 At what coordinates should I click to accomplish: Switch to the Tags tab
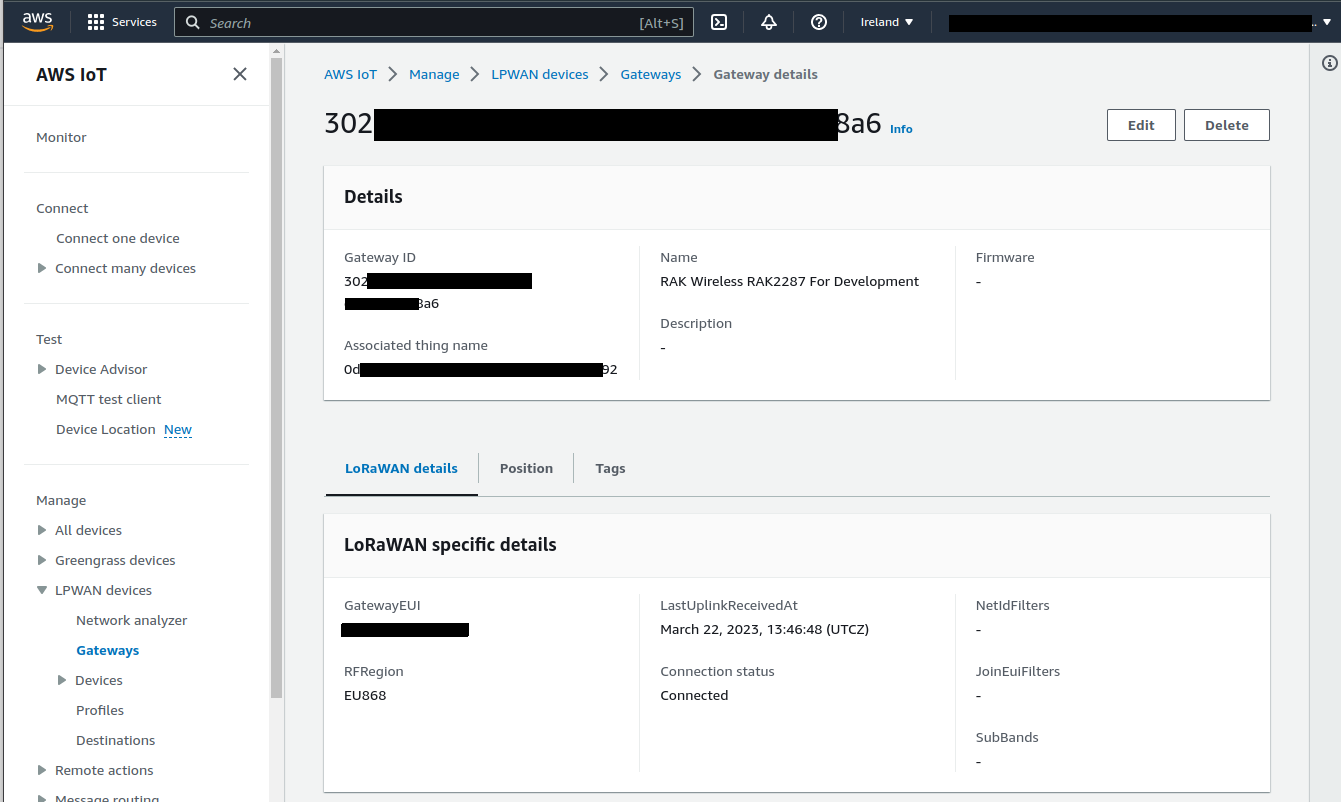(x=610, y=468)
